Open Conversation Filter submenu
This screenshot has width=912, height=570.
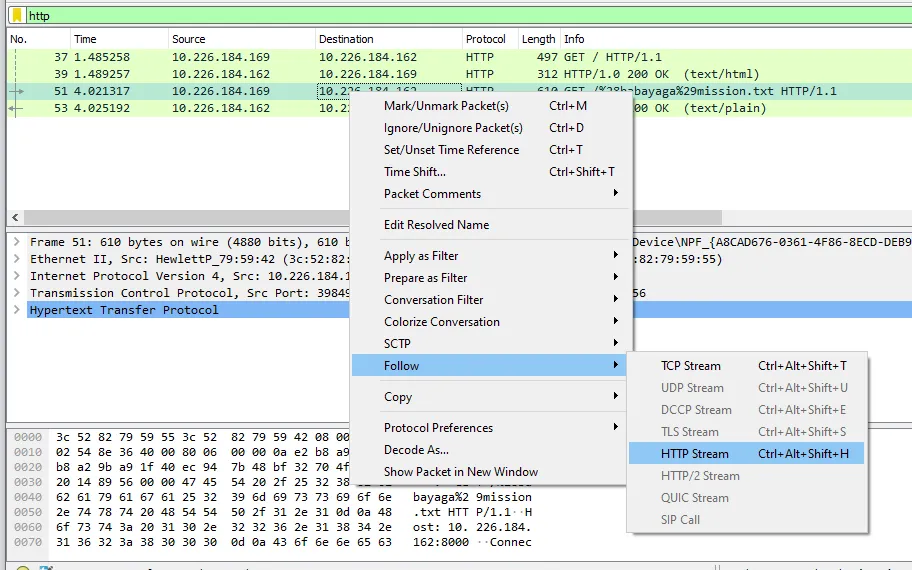pos(490,300)
